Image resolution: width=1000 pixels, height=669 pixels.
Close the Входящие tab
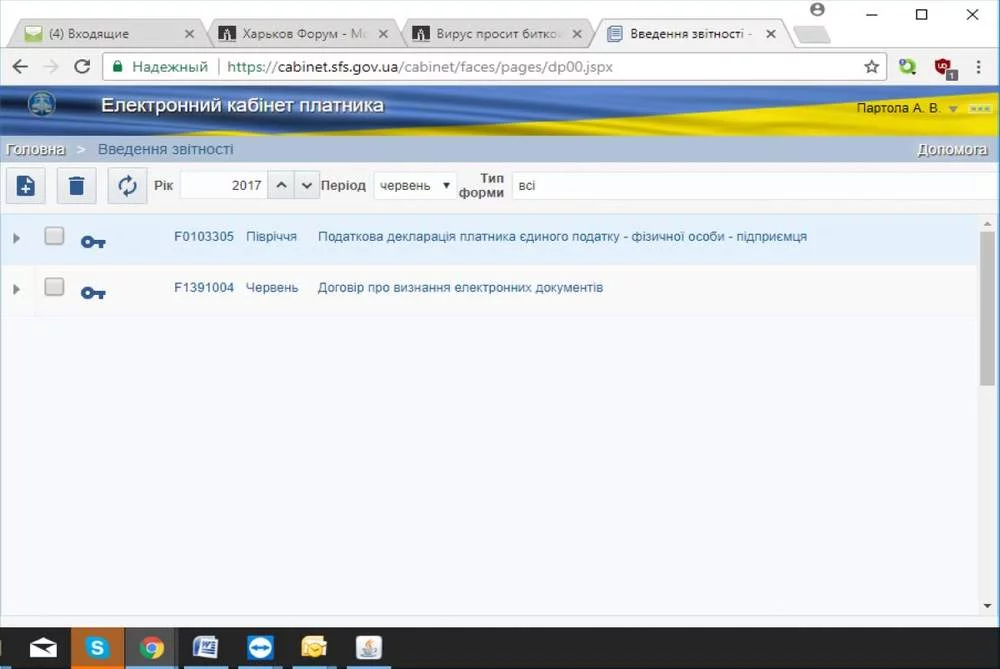(189, 34)
